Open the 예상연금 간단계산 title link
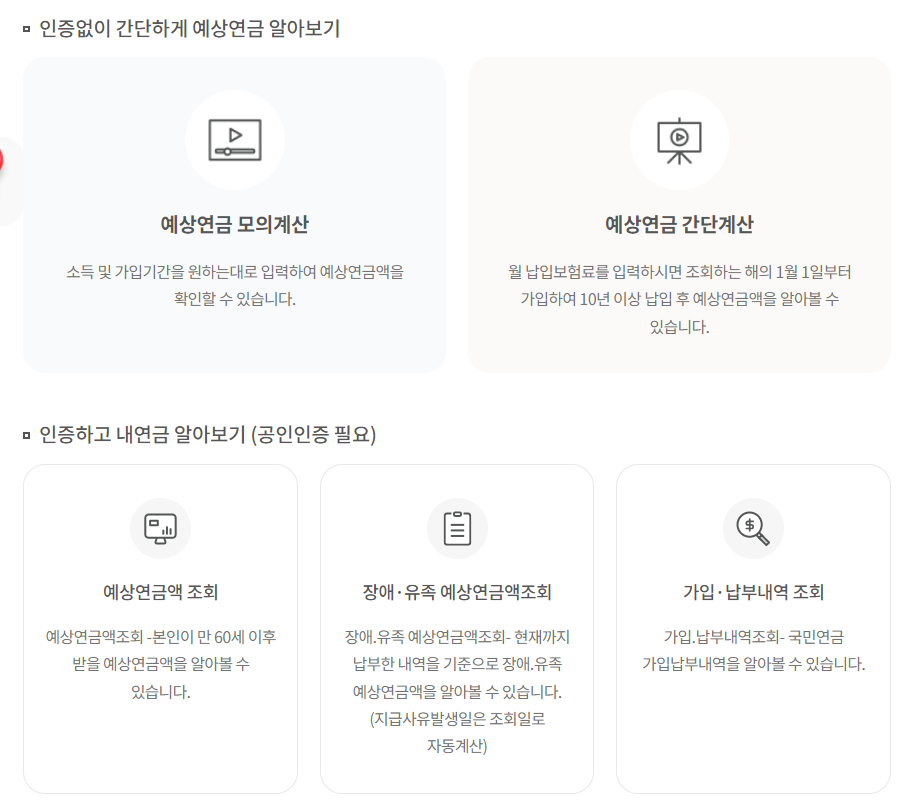This screenshot has height=805, width=912. (x=679, y=225)
